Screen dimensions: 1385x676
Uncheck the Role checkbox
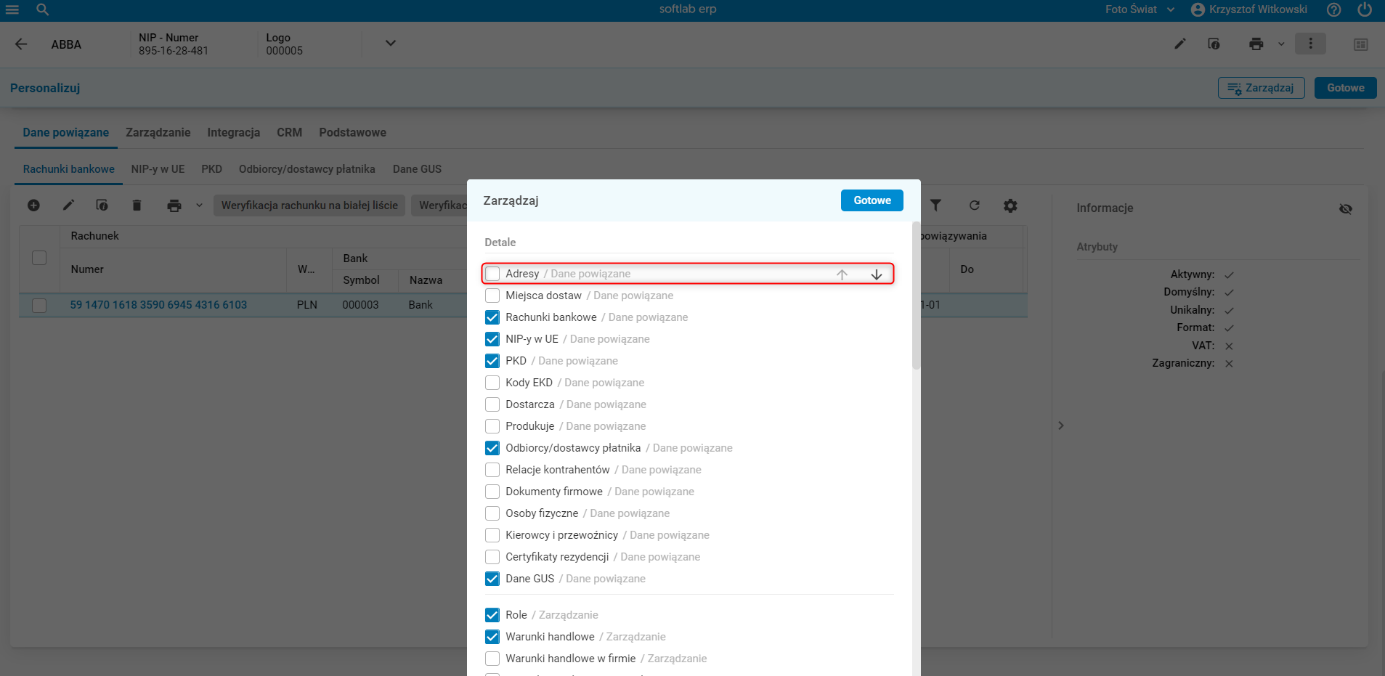pyautogui.click(x=492, y=615)
